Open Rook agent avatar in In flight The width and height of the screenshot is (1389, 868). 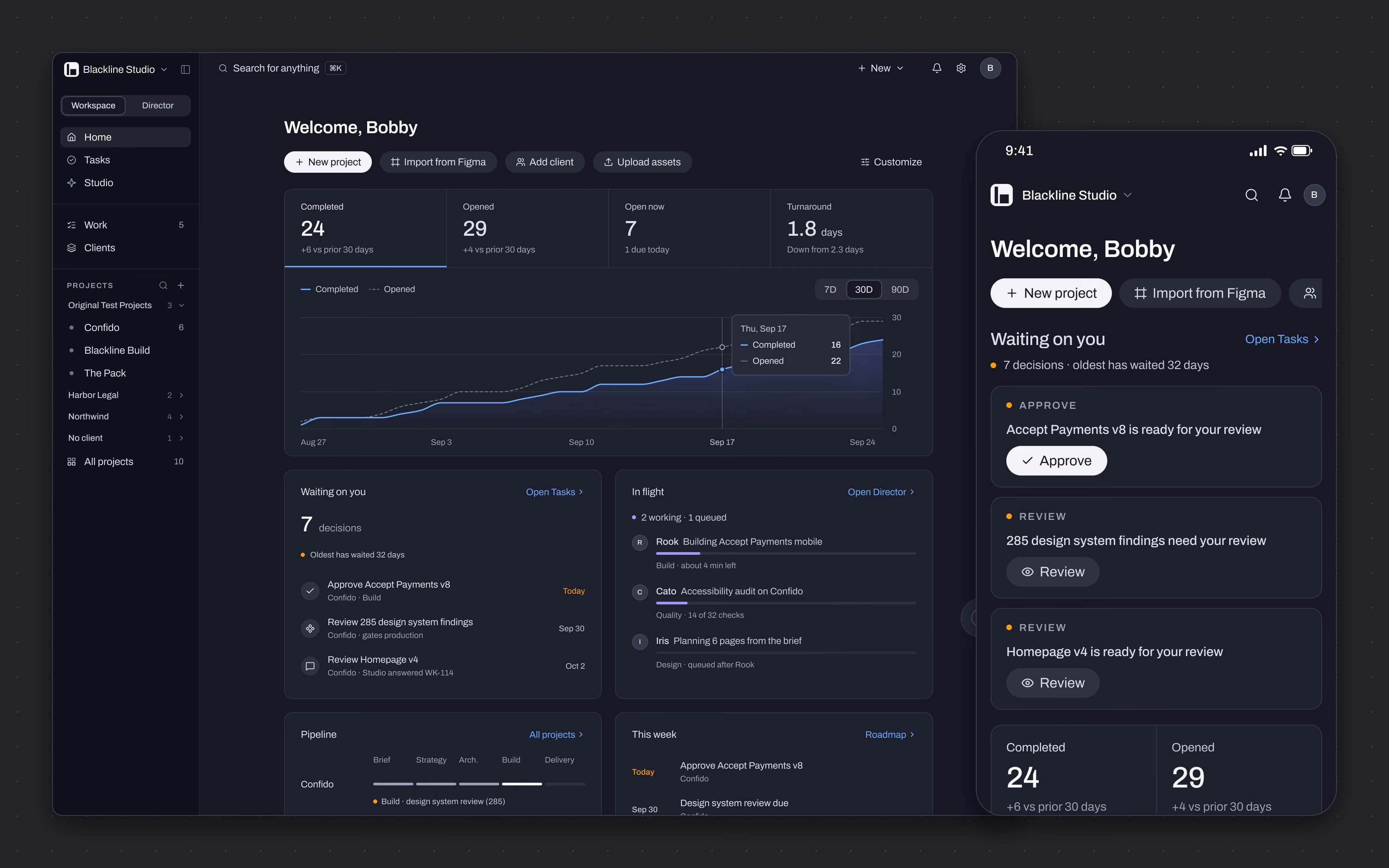(x=640, y=542)
